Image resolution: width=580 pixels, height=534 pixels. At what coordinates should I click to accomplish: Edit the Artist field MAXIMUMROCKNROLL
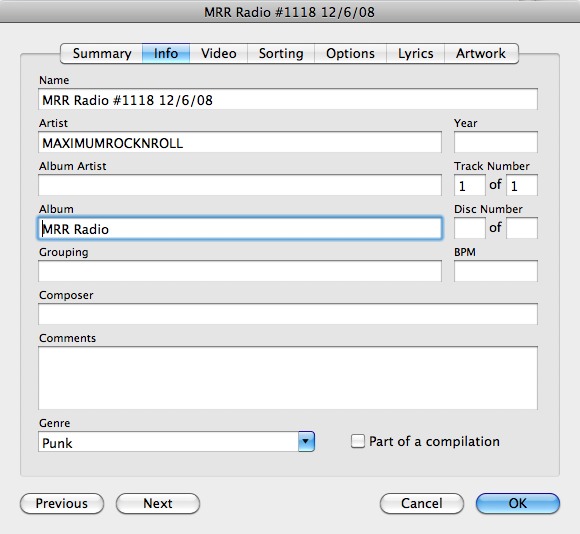coord(240,142)
